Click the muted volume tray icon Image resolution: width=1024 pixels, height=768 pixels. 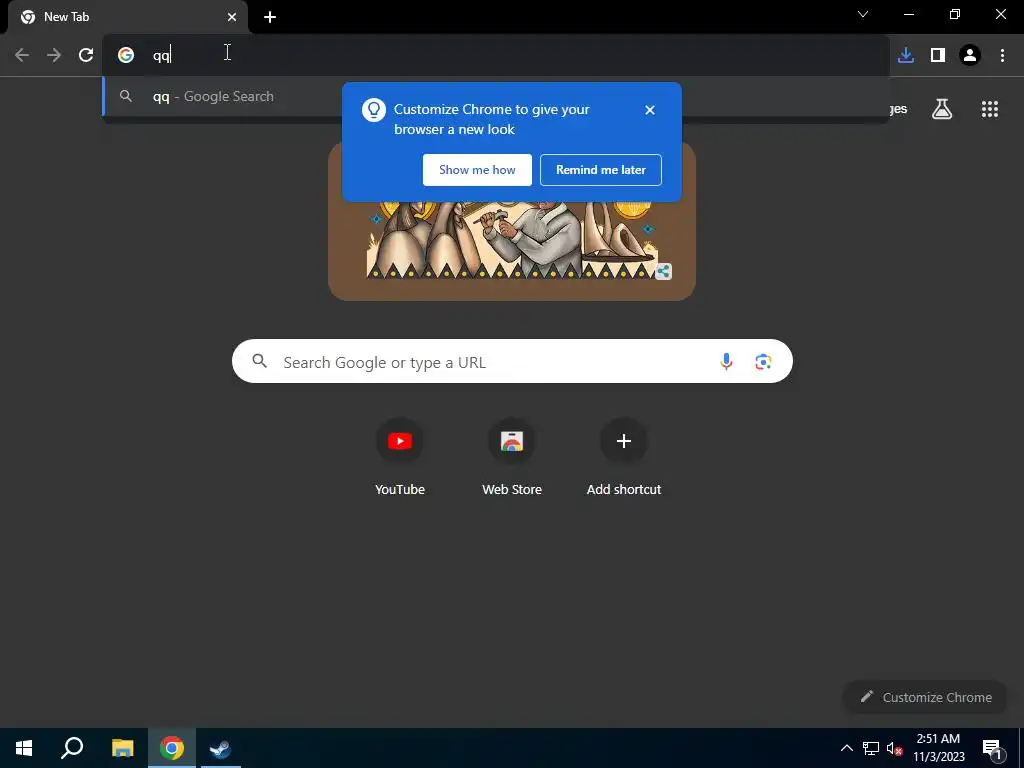(x=894, y=748)
